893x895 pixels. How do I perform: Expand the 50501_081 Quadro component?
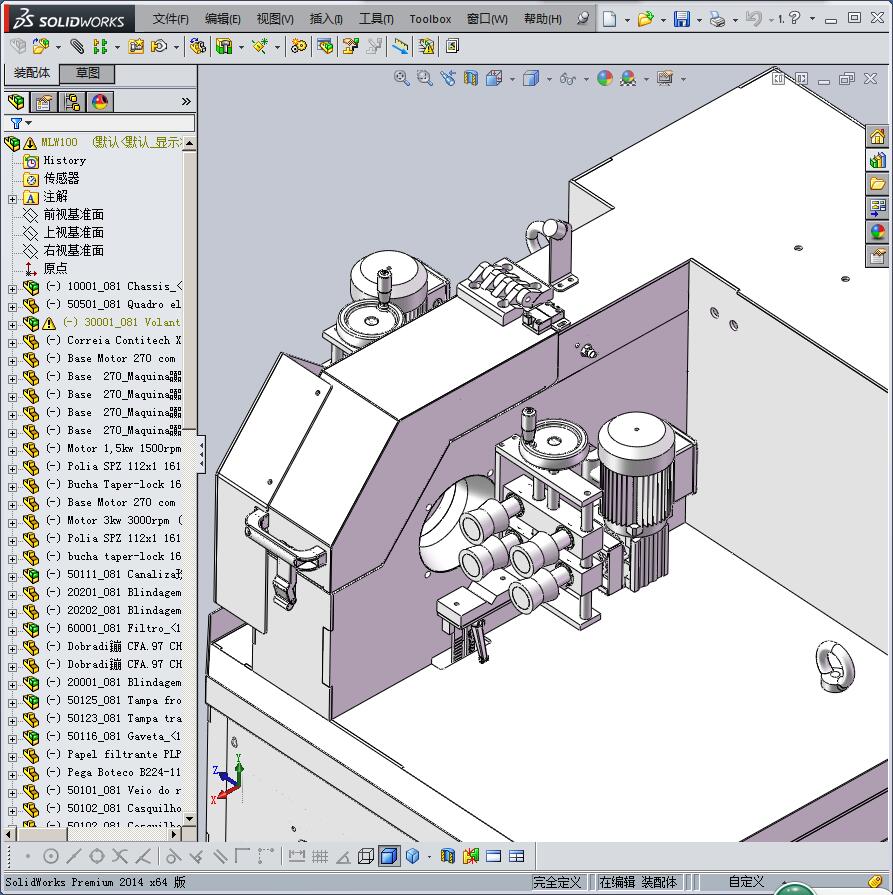[x=12, y=307]
